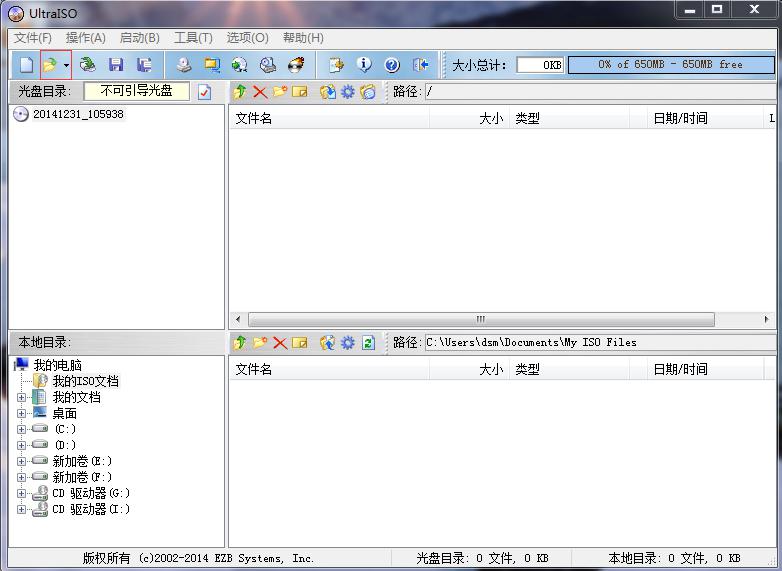The width and height of the screenshot is (782, 571).
Task: Expand the CD 驱动器 (I:) node
Action: tap(21, 509)
